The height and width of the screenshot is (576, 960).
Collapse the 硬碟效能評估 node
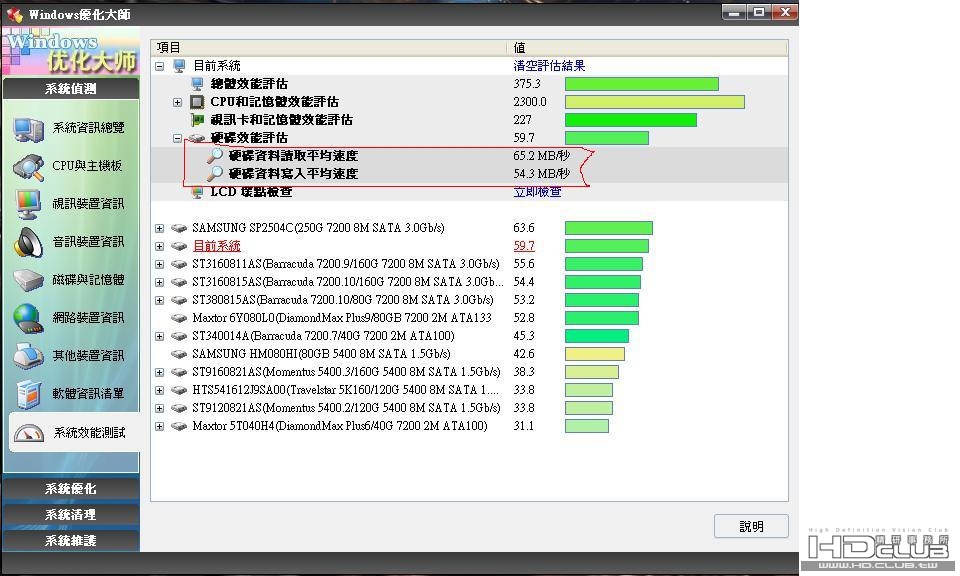[178, 138]
